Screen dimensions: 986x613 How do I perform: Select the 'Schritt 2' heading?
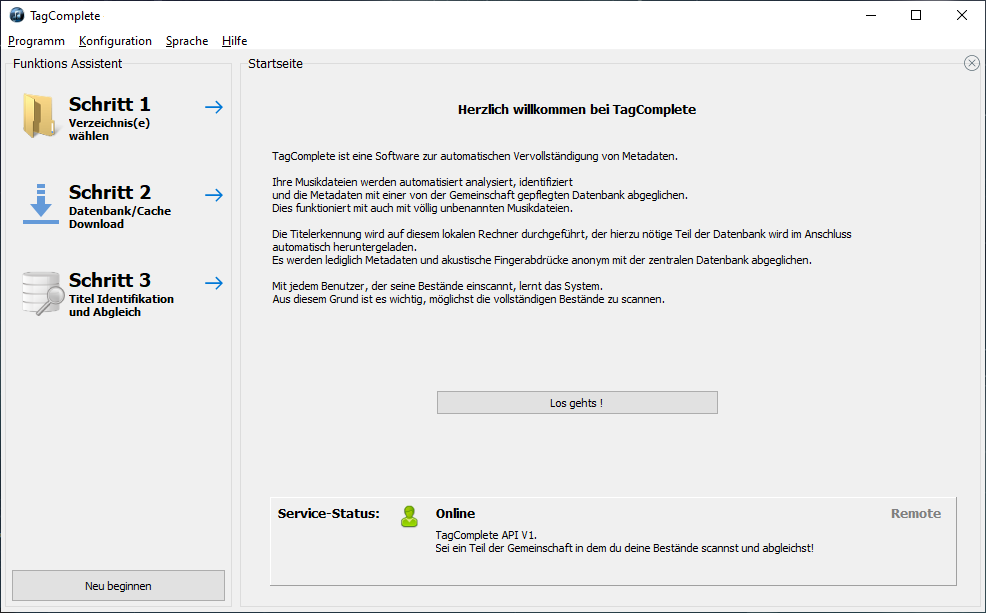point(109,192)
